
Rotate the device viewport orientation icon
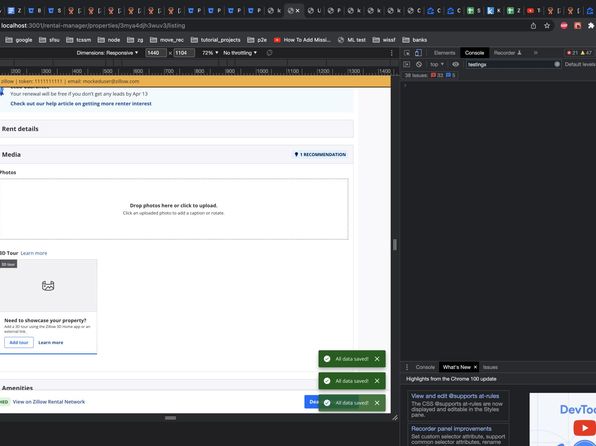coord(269,53)
